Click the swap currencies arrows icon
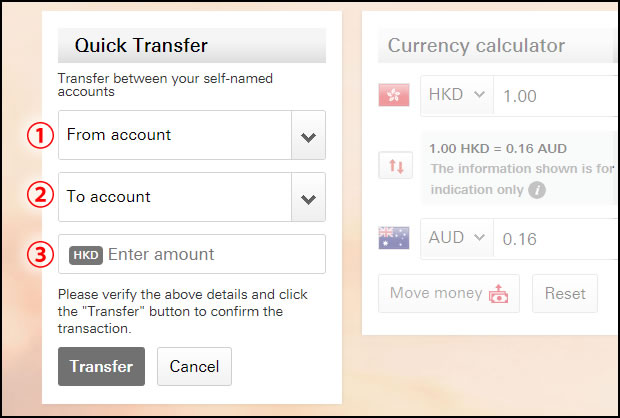The width and height of the screenshot is (620, 418). 396,165
